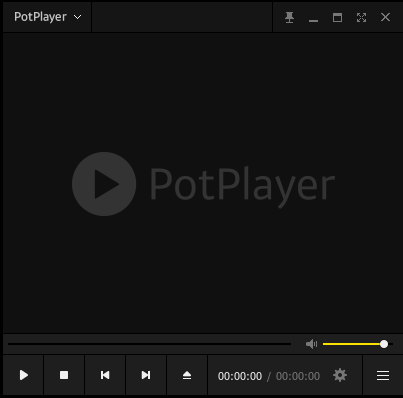Mute audio with the speaker icon
Screen dimensions: 403x398
311,344
